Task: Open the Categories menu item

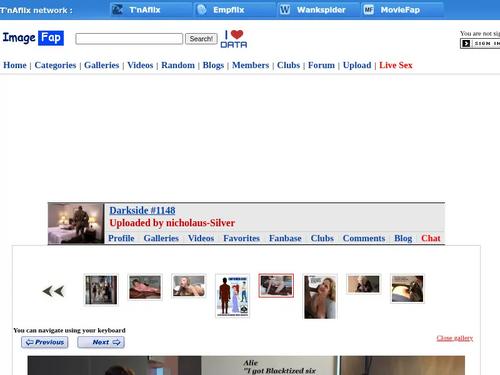Action: (55, 65)
